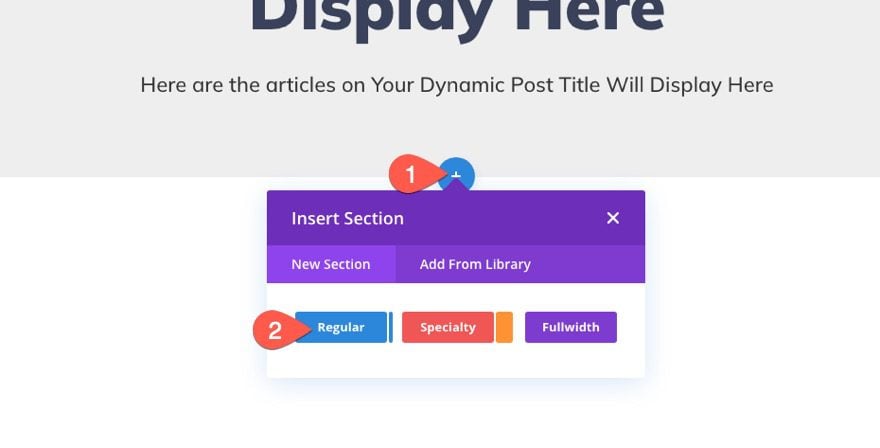Click the blue strip right of Regular
880x448 pixels.
click(390, 327)
